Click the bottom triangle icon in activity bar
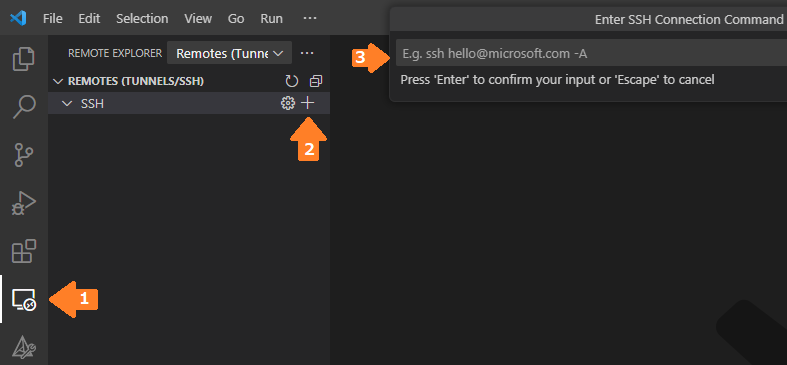 coord(24,346)
